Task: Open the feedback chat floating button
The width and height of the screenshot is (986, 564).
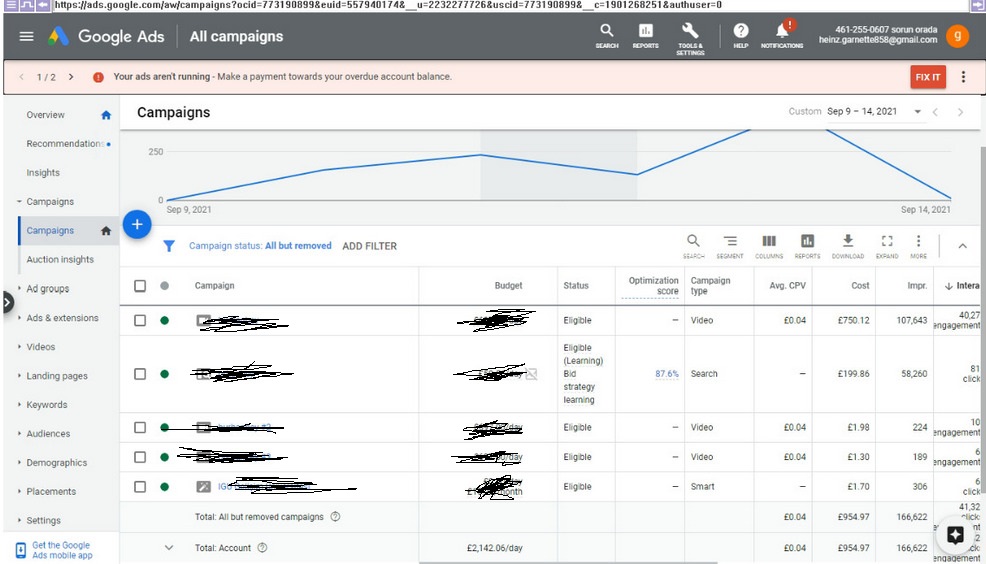Action: pos(955,535)
